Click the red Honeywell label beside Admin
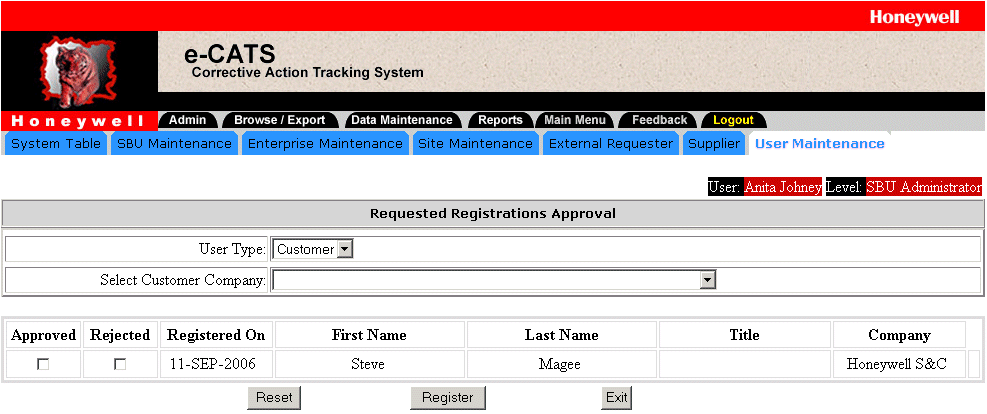 pos(78,121)
